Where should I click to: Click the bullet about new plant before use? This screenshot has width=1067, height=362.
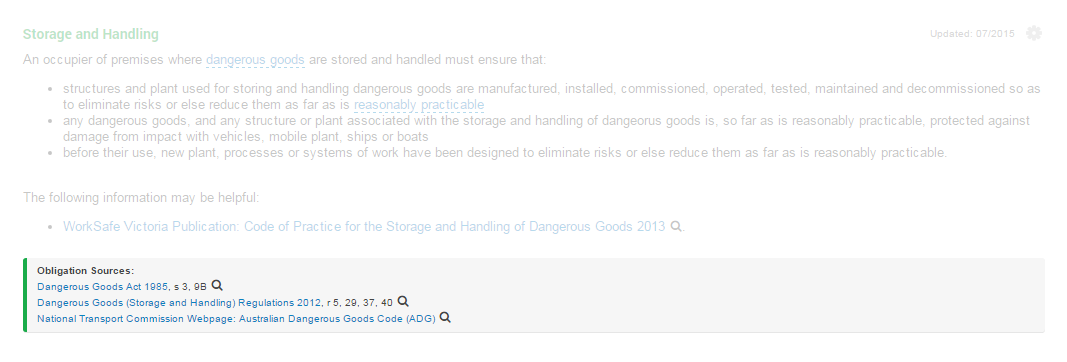(505, 152)
